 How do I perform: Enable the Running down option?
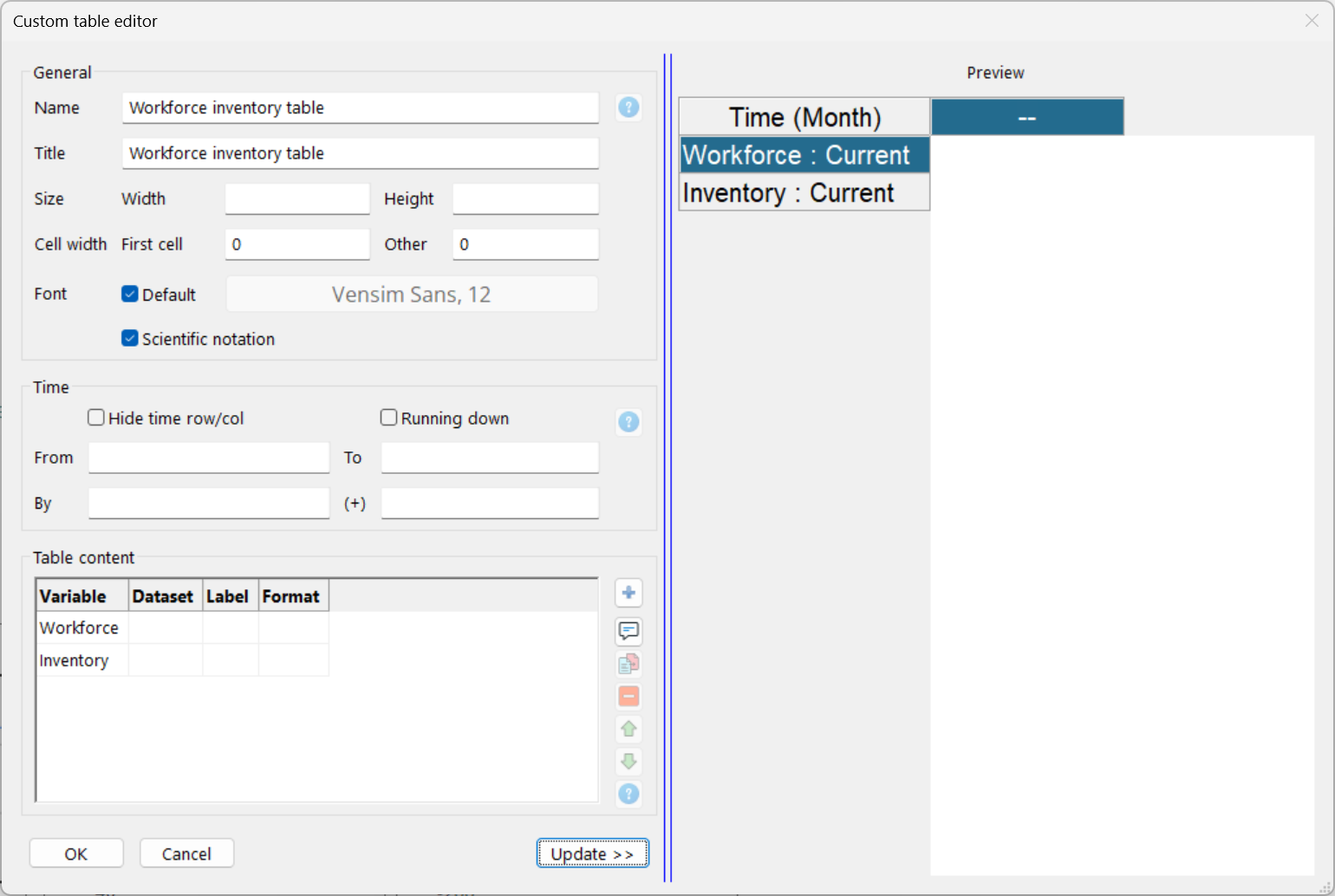pyautogui.click(x=388, y=417)
